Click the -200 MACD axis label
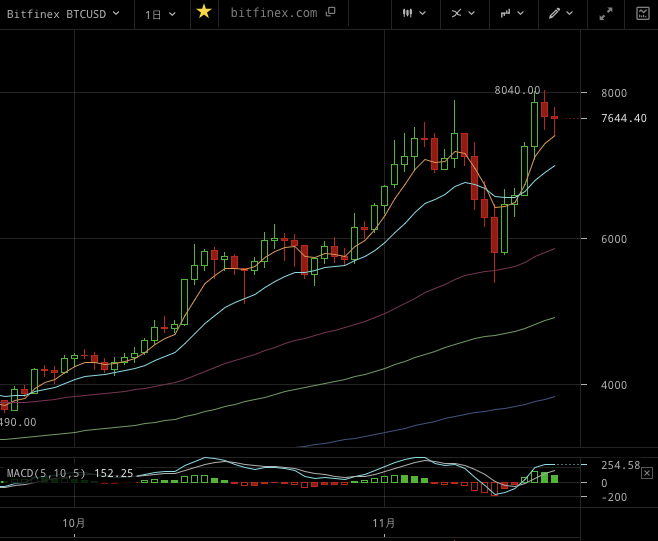This screenshot has height=541, width=658. [x=614, y=497]
